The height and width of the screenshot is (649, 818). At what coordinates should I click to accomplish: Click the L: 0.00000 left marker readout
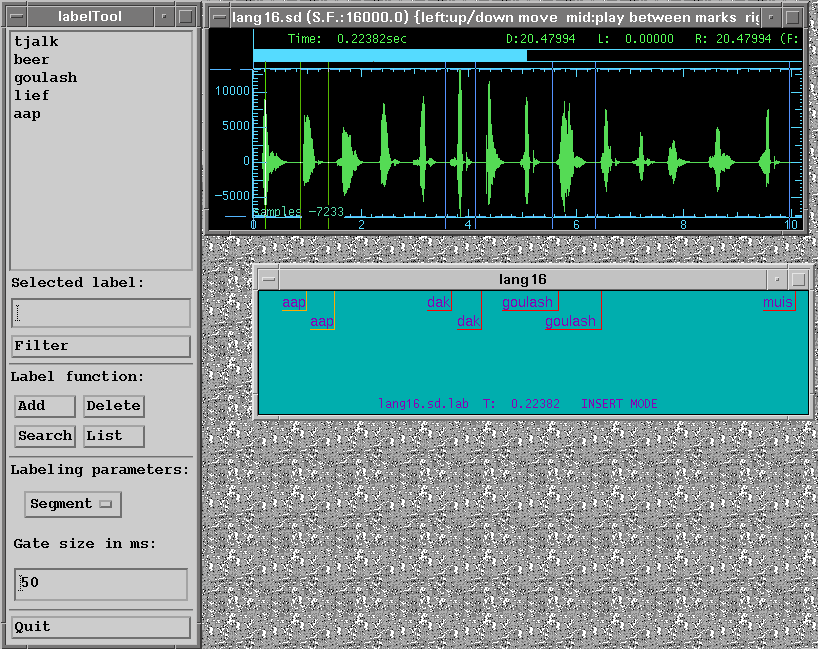click(x=635, y=39)
